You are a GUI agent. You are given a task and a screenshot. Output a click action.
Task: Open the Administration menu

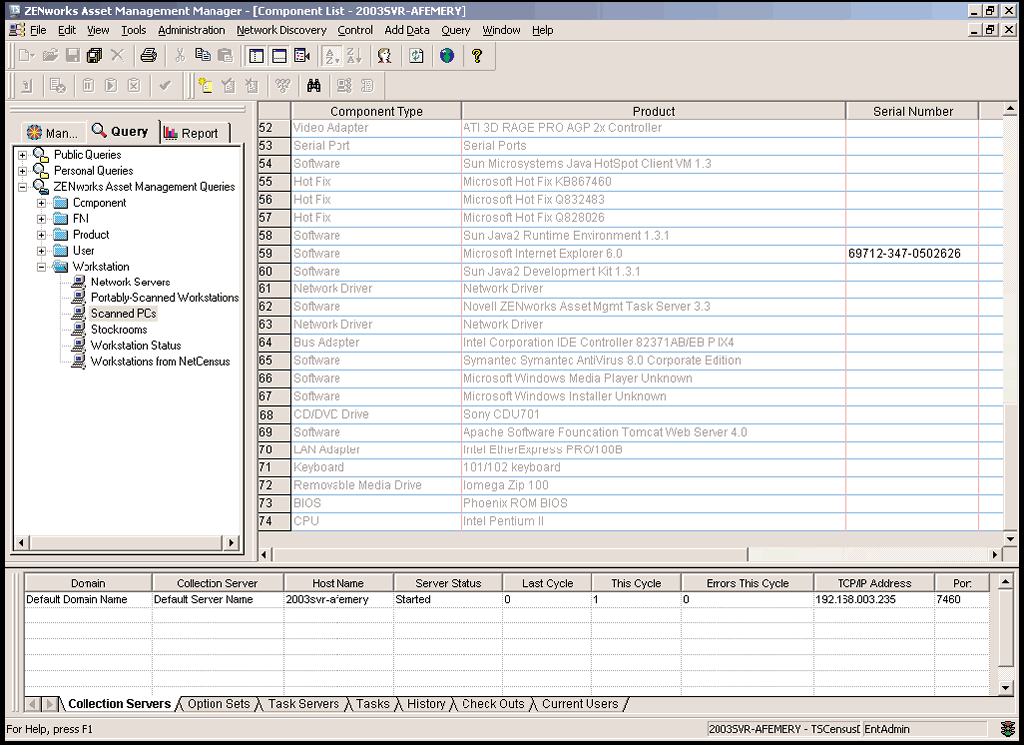click(191, 30)
